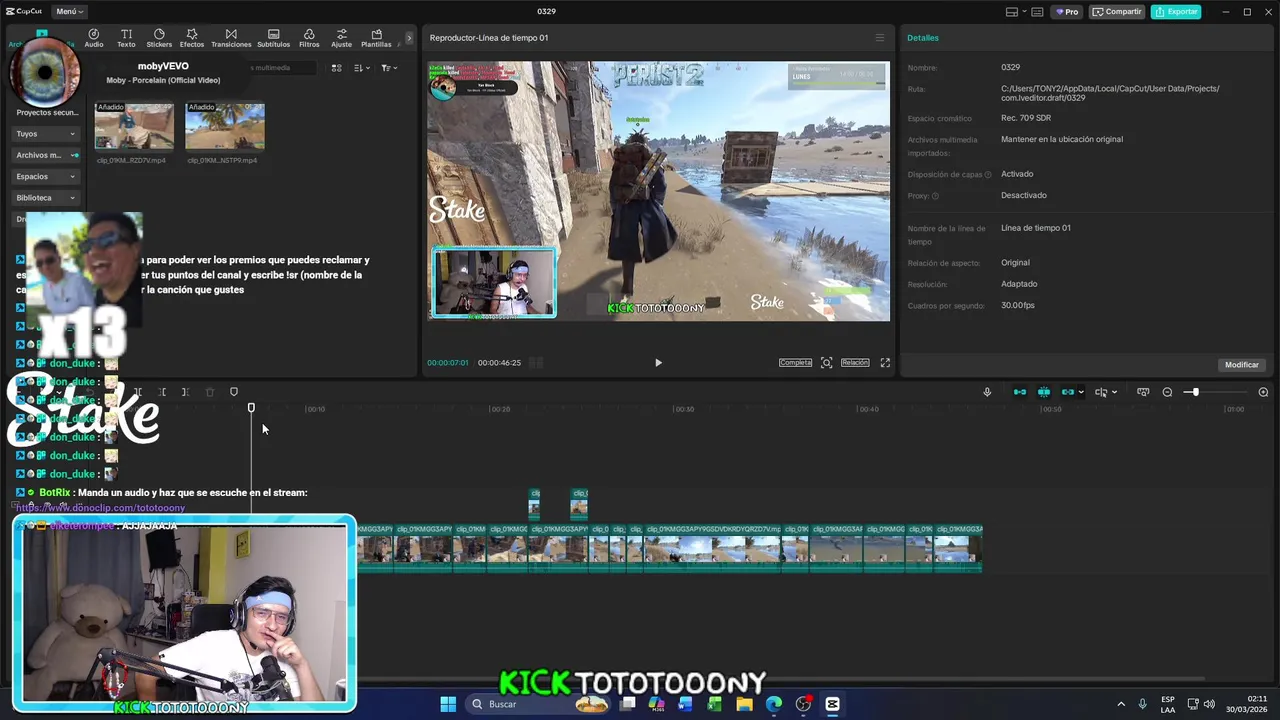Zoom out the timeline
Viewport: 1280px width, 720px height.
[1167, 392]
